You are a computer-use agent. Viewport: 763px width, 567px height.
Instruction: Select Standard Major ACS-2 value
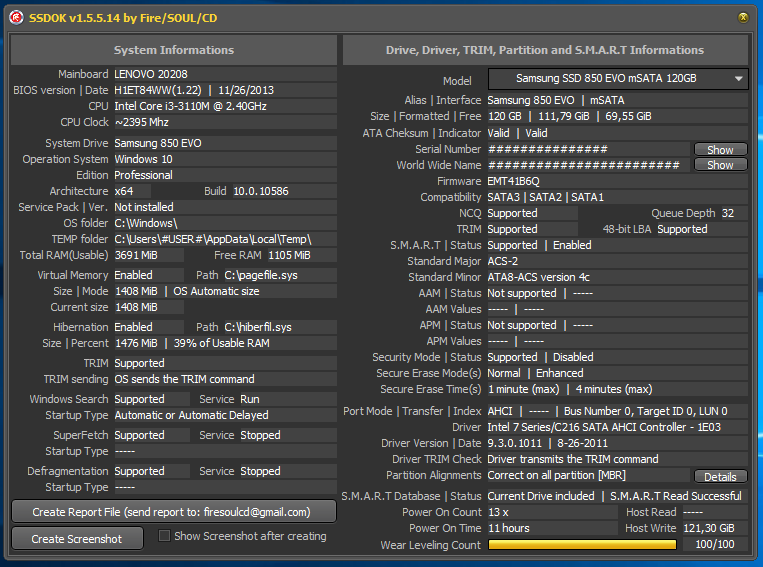pos(503,261)
